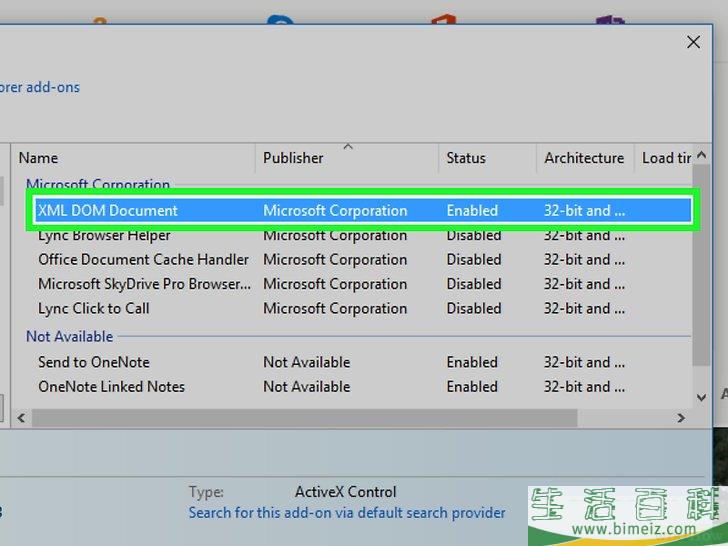Select Microsoft SkyDrive Pro Browser add-on
The image size is (728, 546).
363,284
